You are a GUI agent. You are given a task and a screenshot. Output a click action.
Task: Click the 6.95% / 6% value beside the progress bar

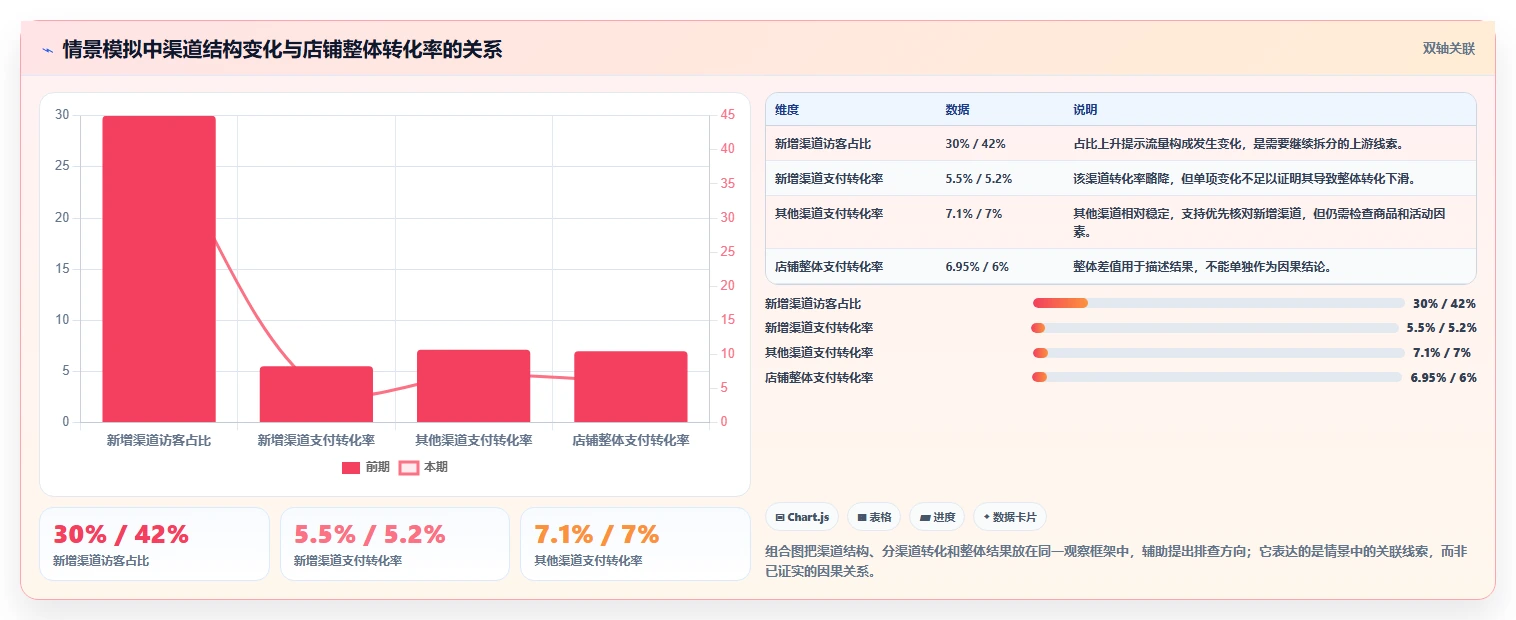(x=1443, y=378)
